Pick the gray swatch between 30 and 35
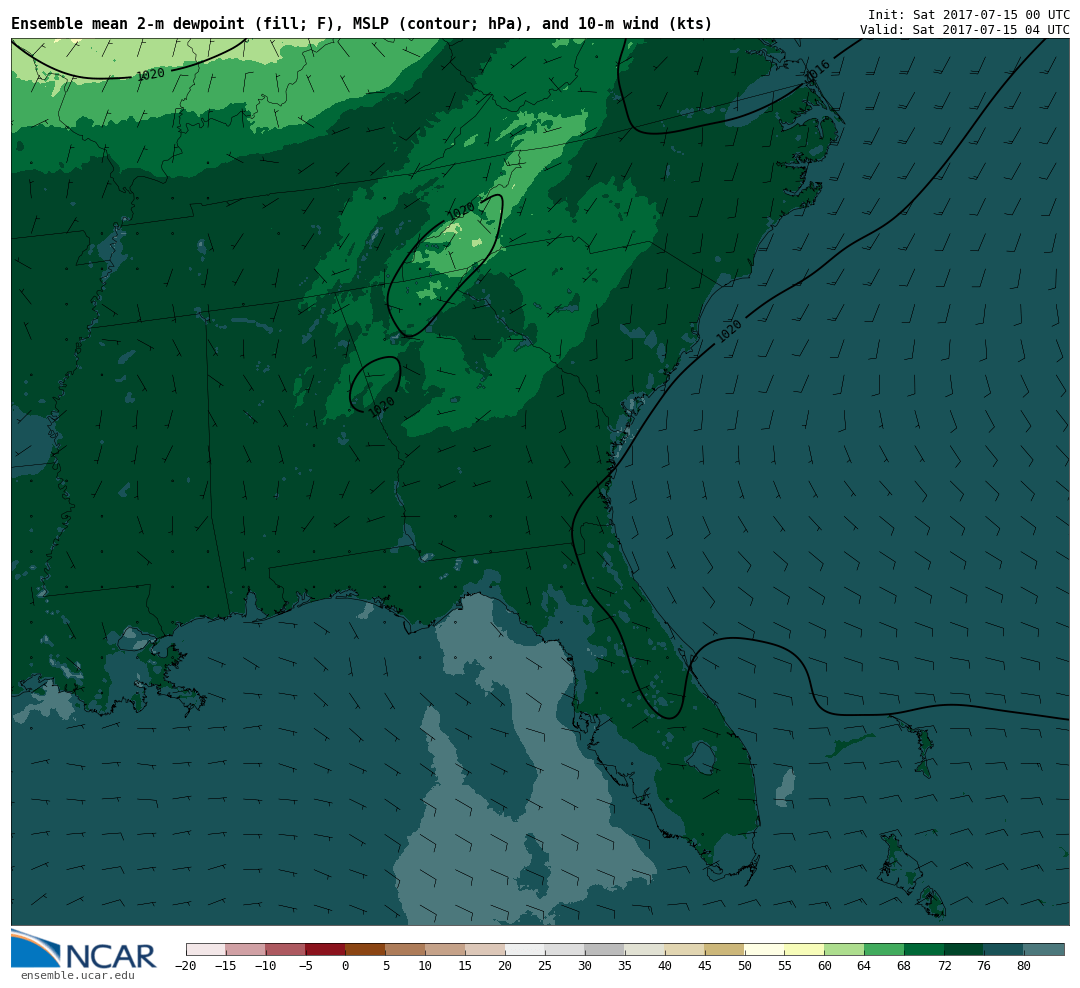The height and width of the screenshot is (988, 1080). (x=605, y=949)
